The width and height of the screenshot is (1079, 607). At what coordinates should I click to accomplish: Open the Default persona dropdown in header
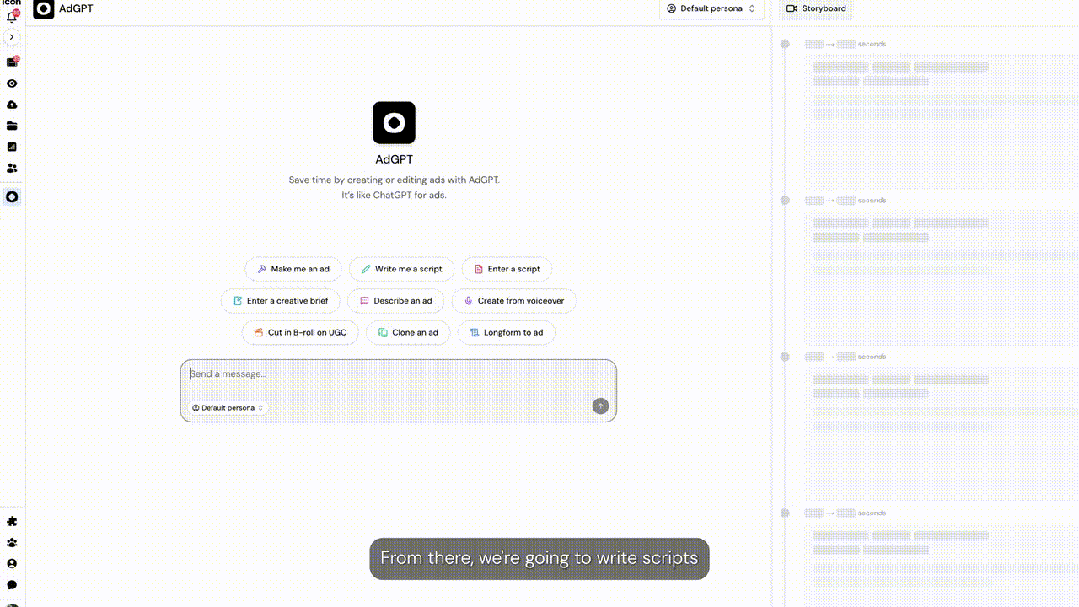(712, 9)
